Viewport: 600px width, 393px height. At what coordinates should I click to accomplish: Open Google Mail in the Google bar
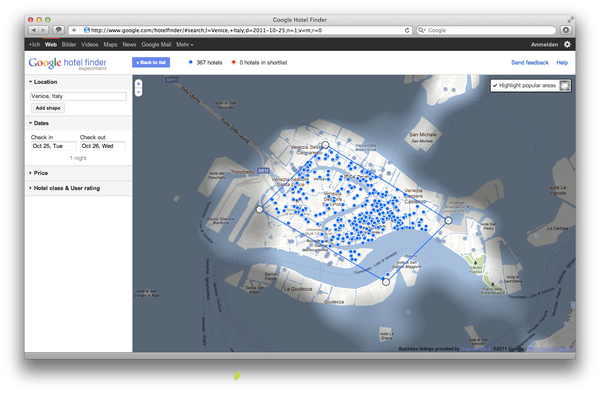(x=156, y=44)
